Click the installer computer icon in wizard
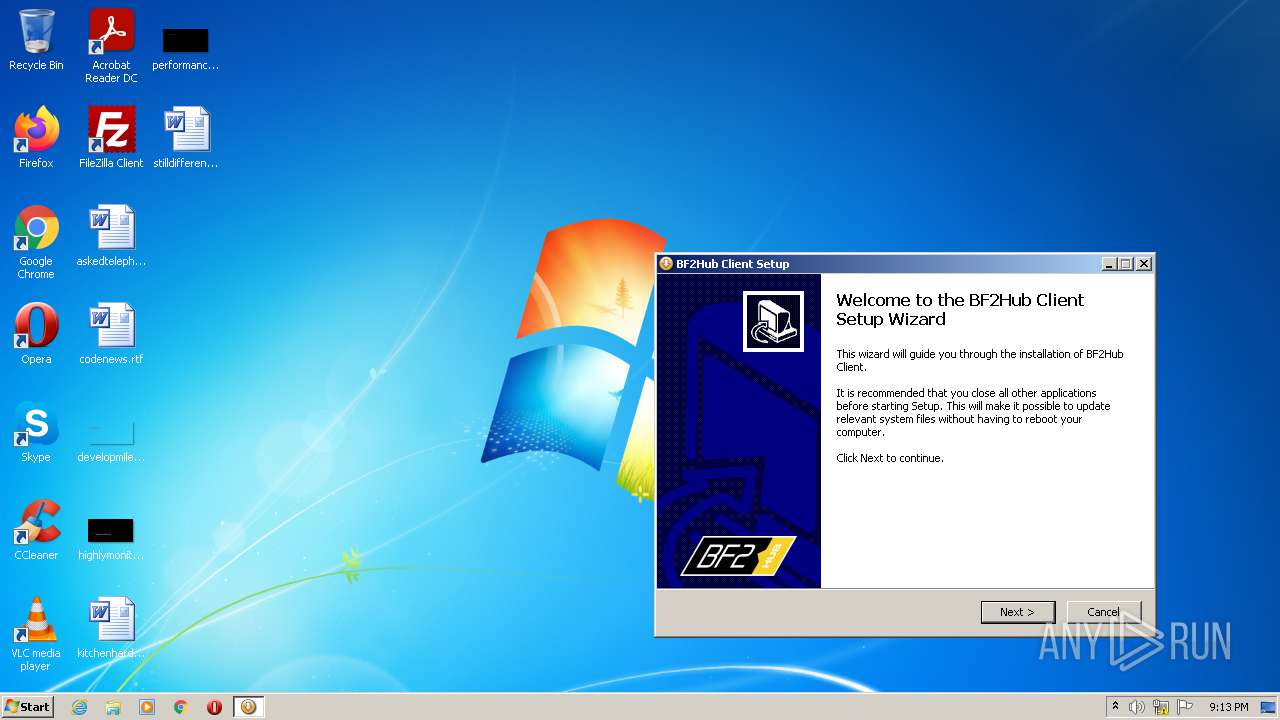Viewport: 1280px width, 720px height. [x=773, y=321]
